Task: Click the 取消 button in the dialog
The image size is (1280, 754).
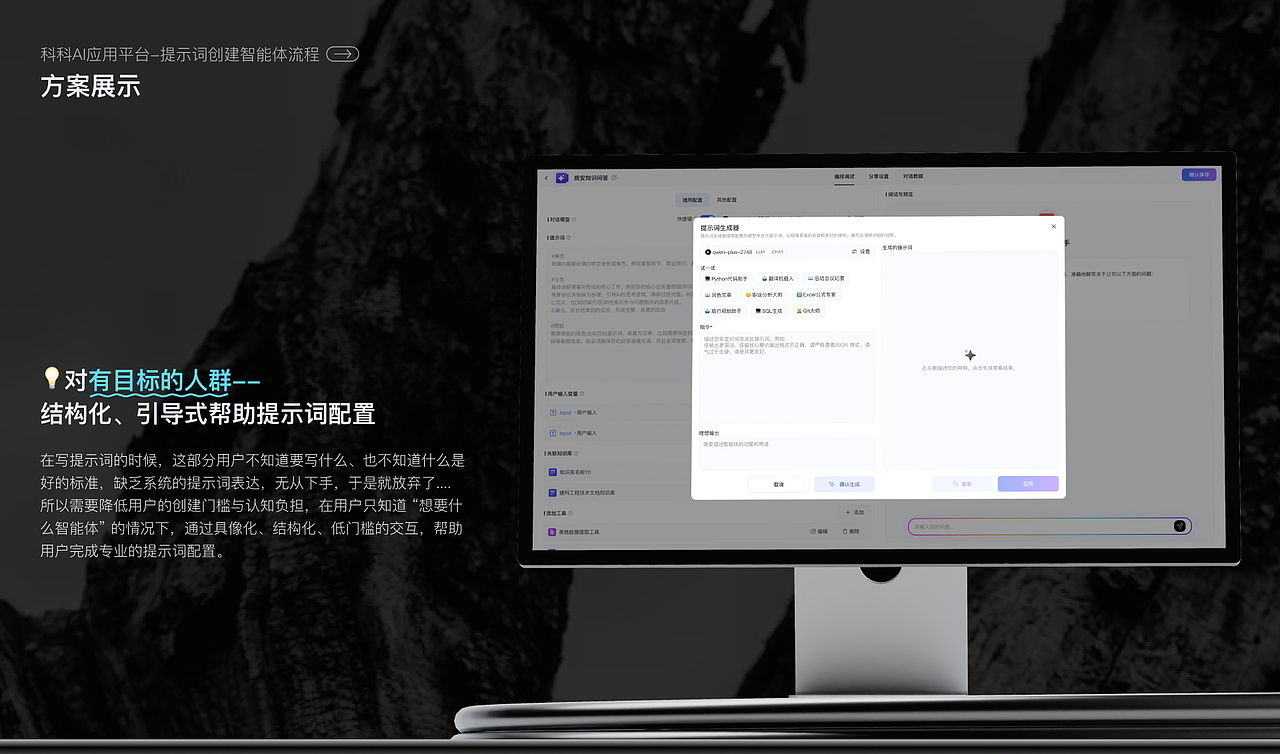Action: (778, 484)
